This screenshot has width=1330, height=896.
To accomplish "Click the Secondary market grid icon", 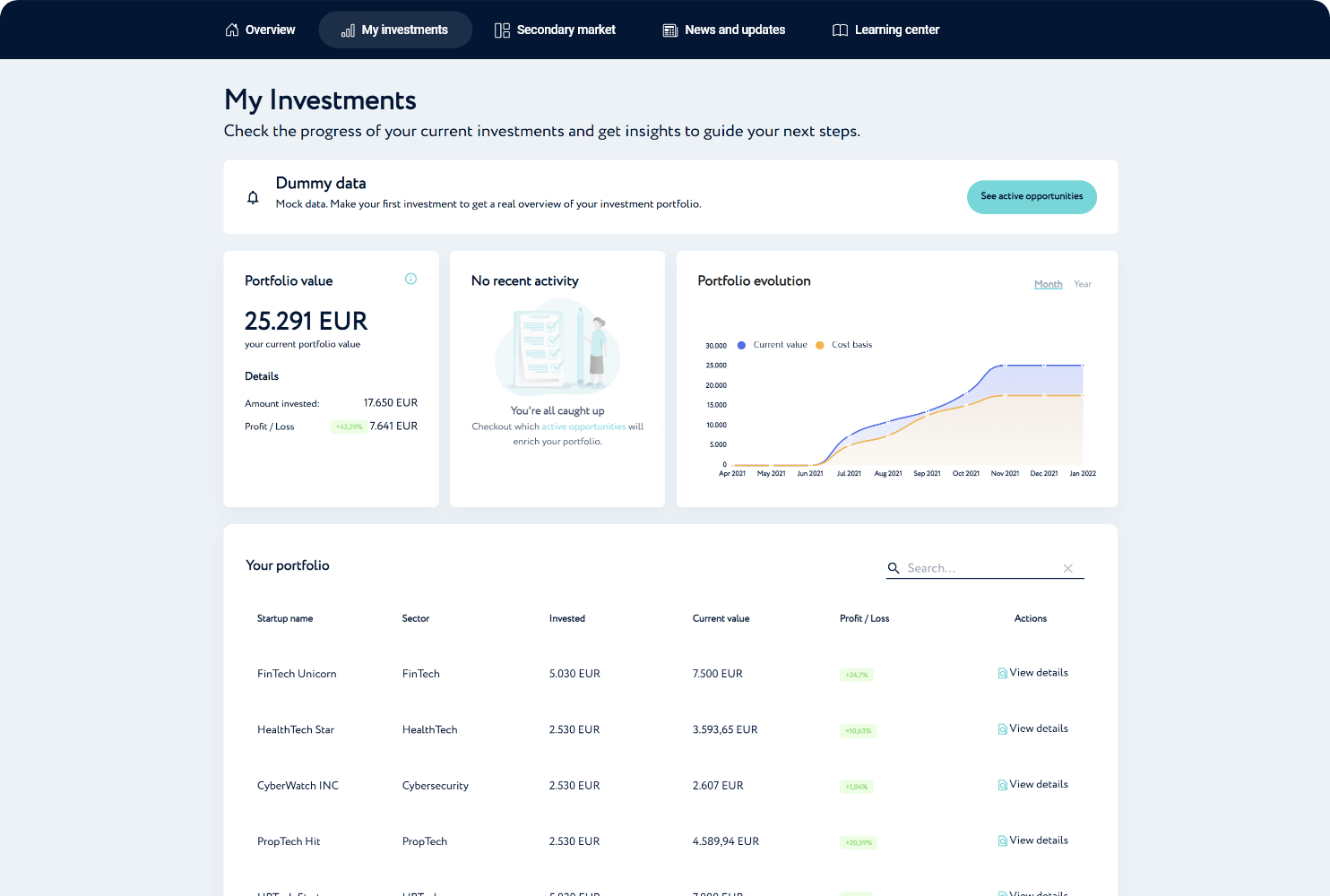I will 502,30.
